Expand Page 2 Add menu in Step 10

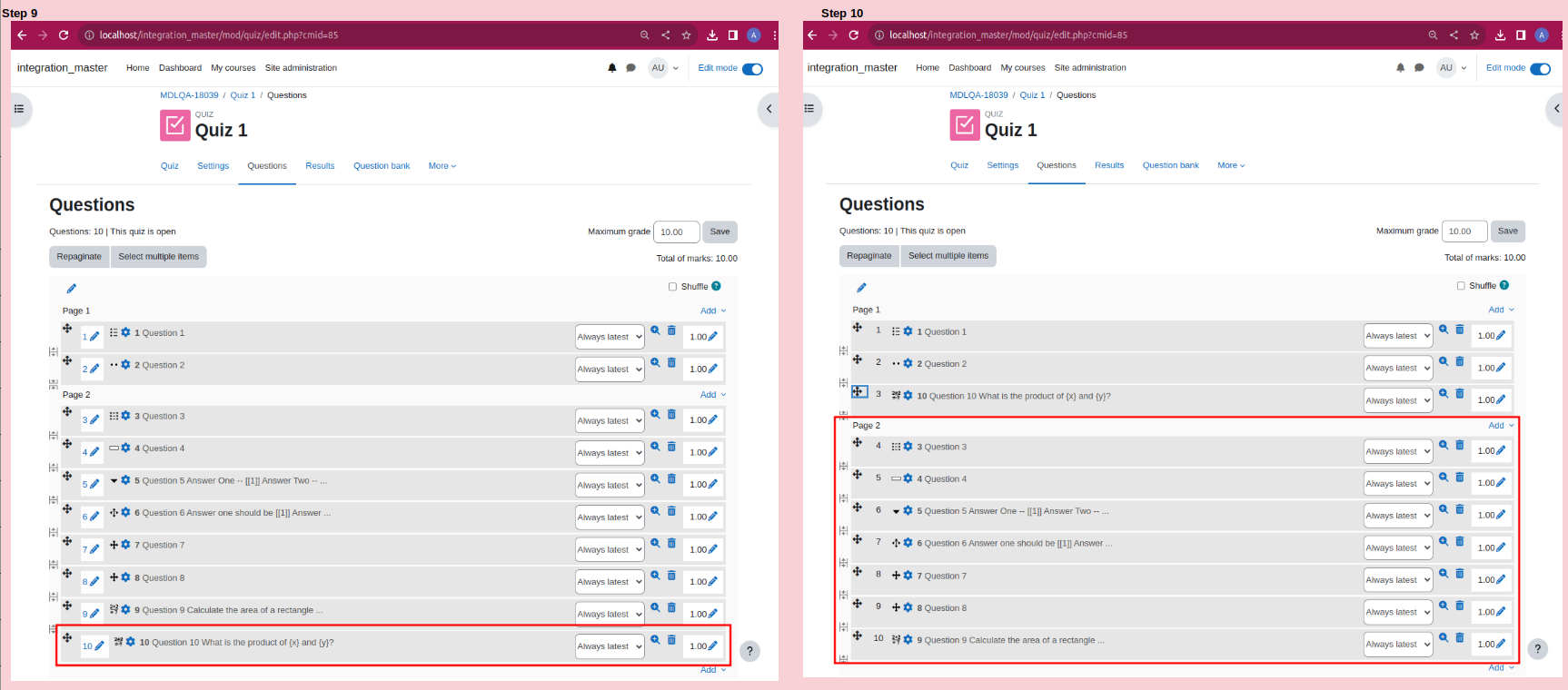(x=1501, y=425)
